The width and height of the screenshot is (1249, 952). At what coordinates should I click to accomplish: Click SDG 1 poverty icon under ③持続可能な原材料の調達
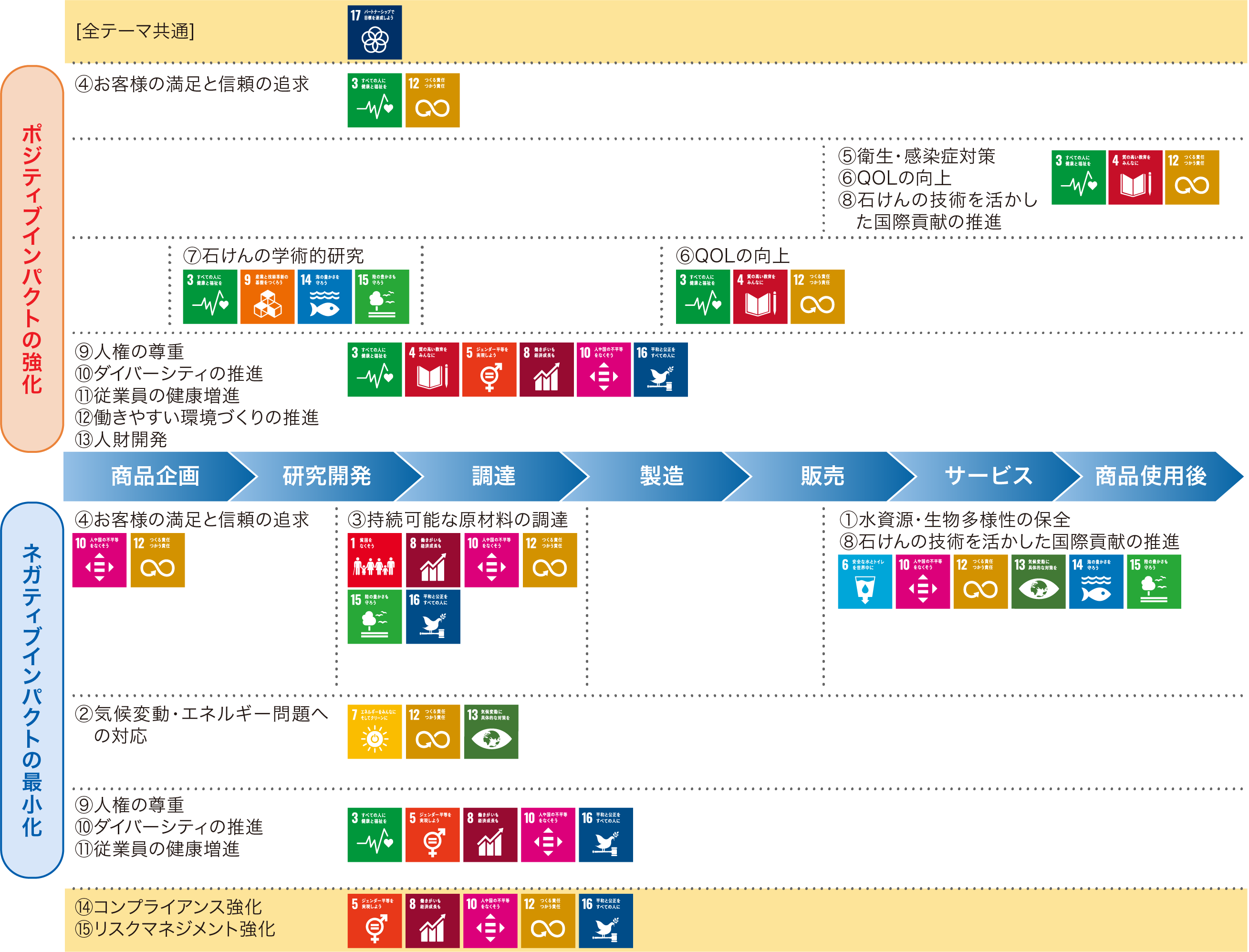[x=375, y=560]
